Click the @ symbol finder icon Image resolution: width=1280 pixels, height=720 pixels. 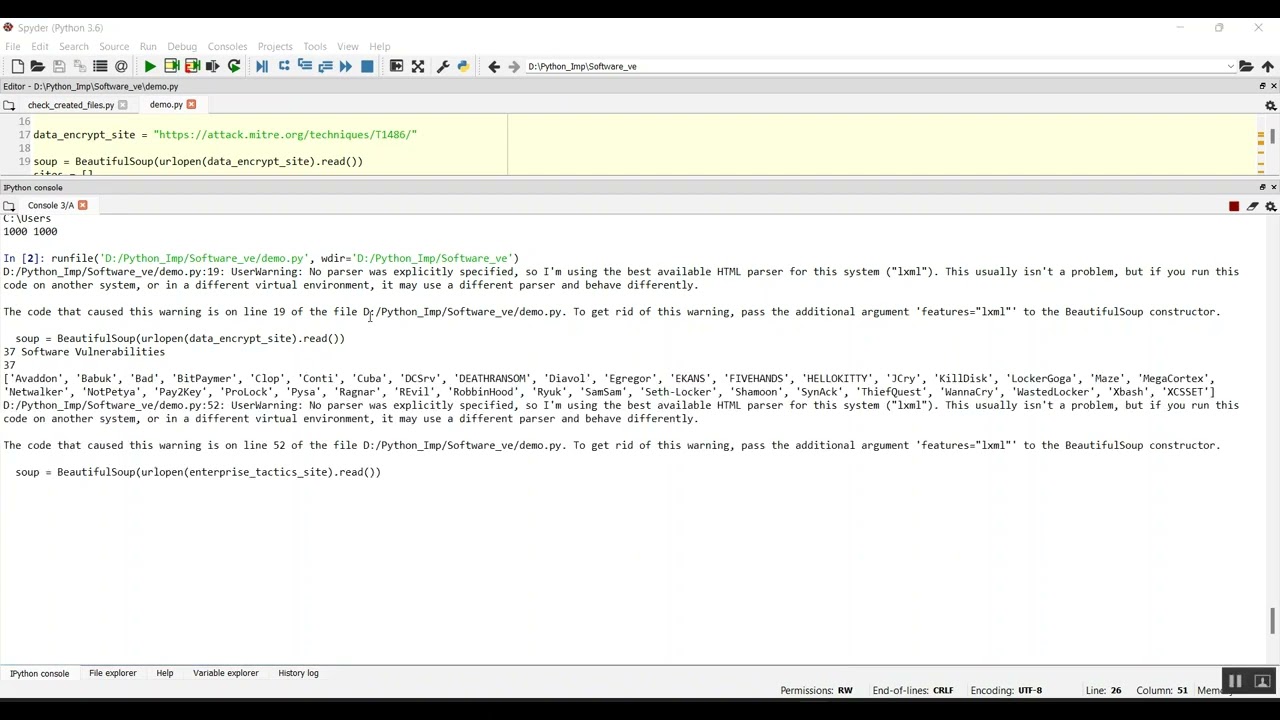[x=121, y=66]
